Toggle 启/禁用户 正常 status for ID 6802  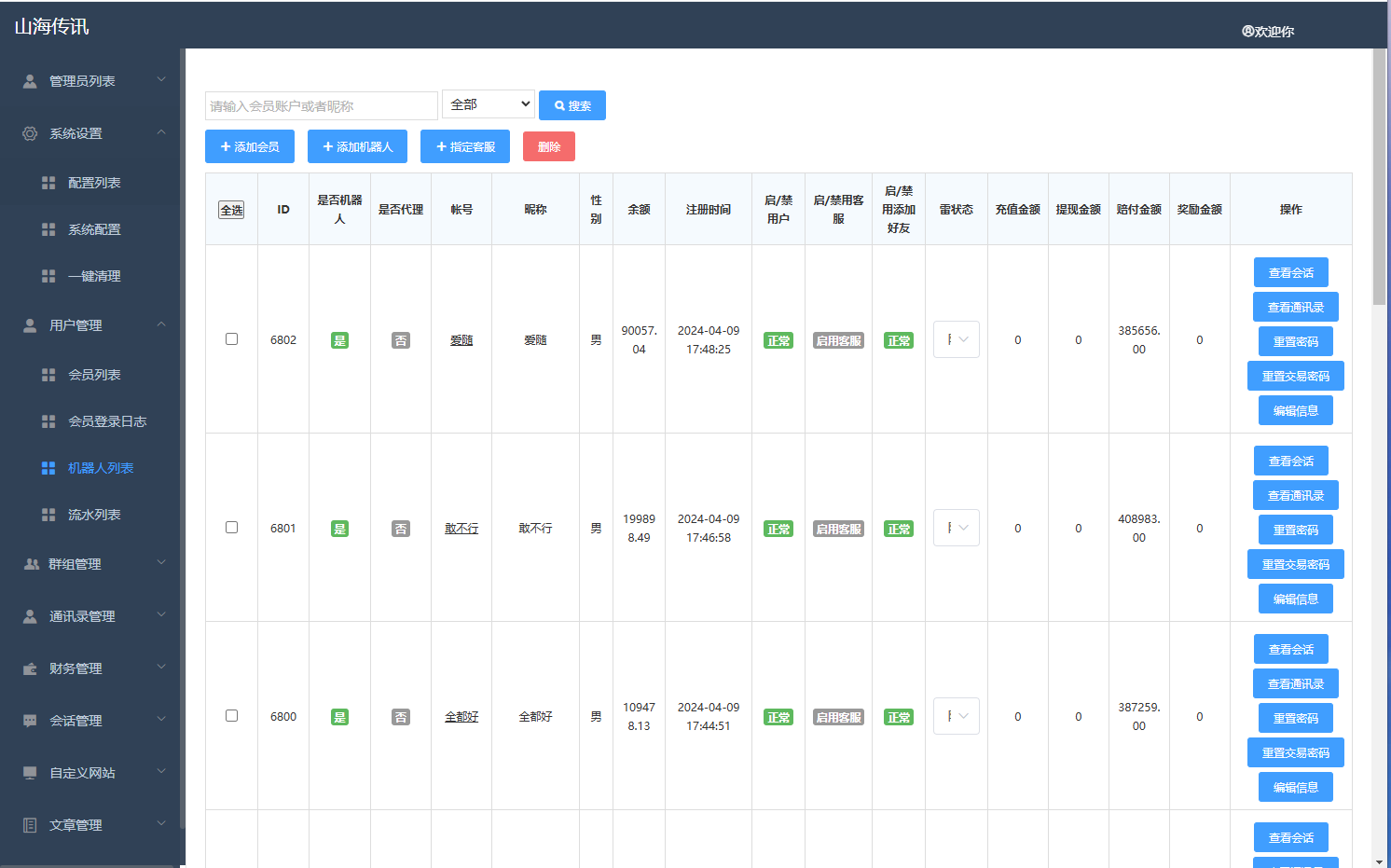coord(778,340)
